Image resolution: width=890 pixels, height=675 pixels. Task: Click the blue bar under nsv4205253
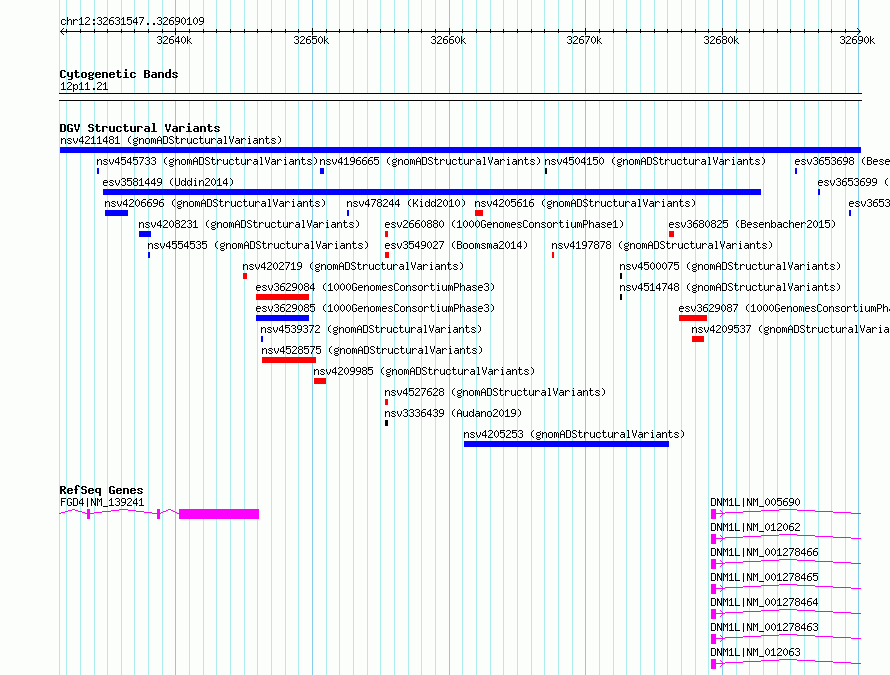click(x=566, y=444)
